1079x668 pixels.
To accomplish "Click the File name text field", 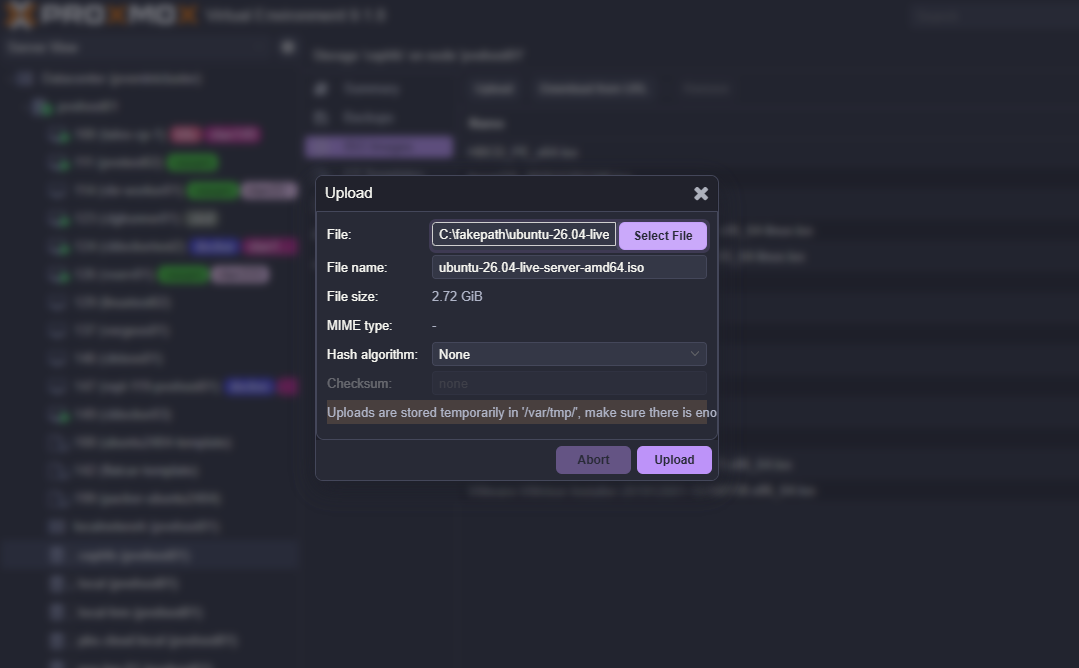I will pyautogui.click(x=569, y=268).
